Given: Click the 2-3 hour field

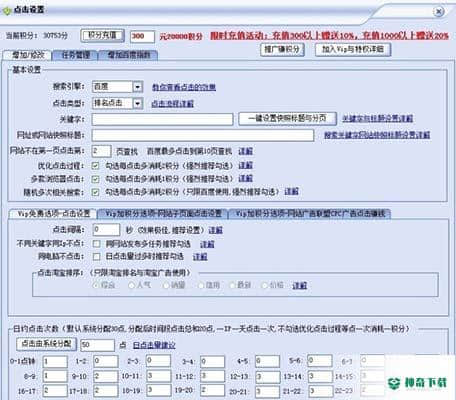Looking at the screenshot, I should (158, 361).
